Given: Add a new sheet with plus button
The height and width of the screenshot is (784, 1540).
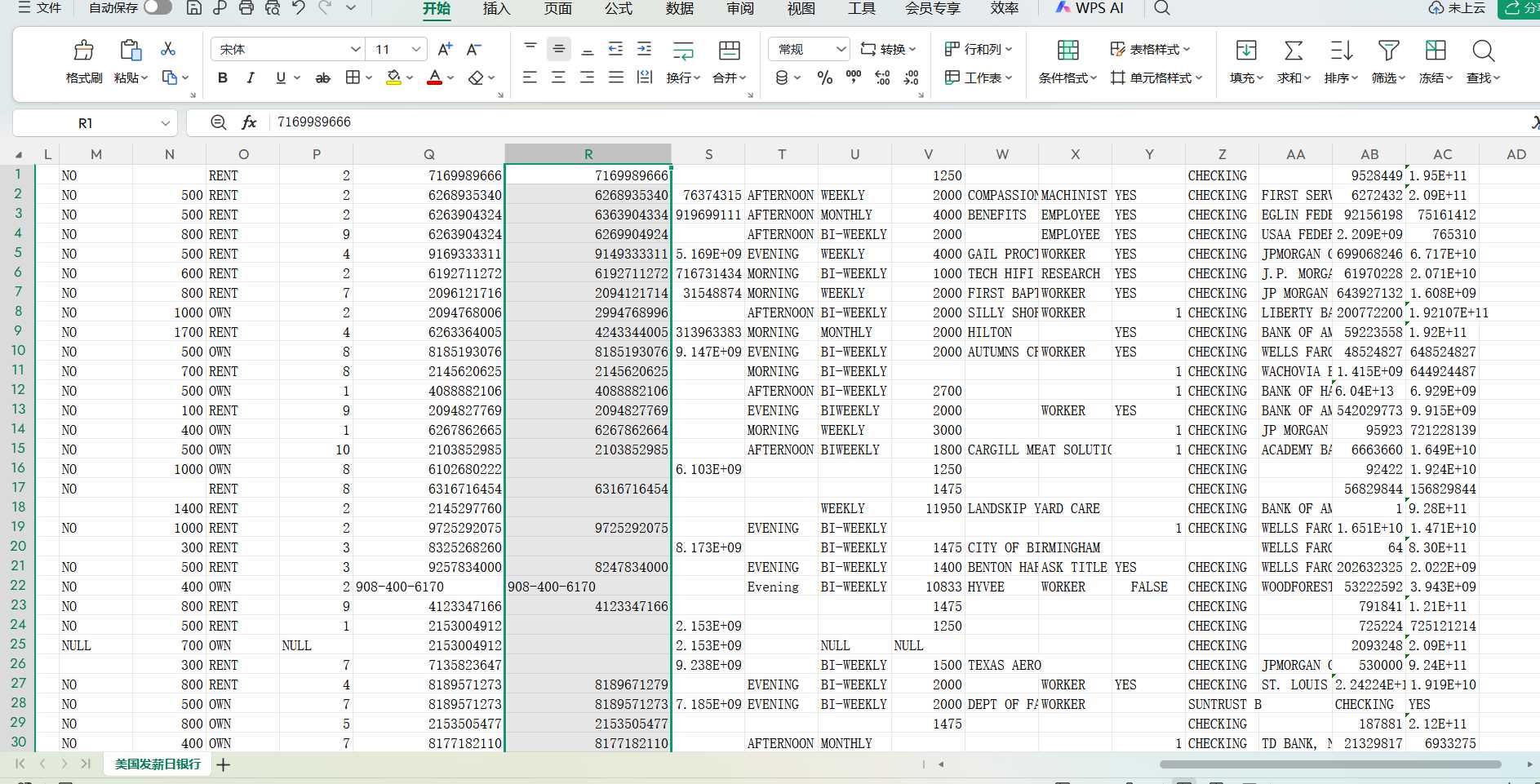Looking at the screenshot, I should click(223, 764).
